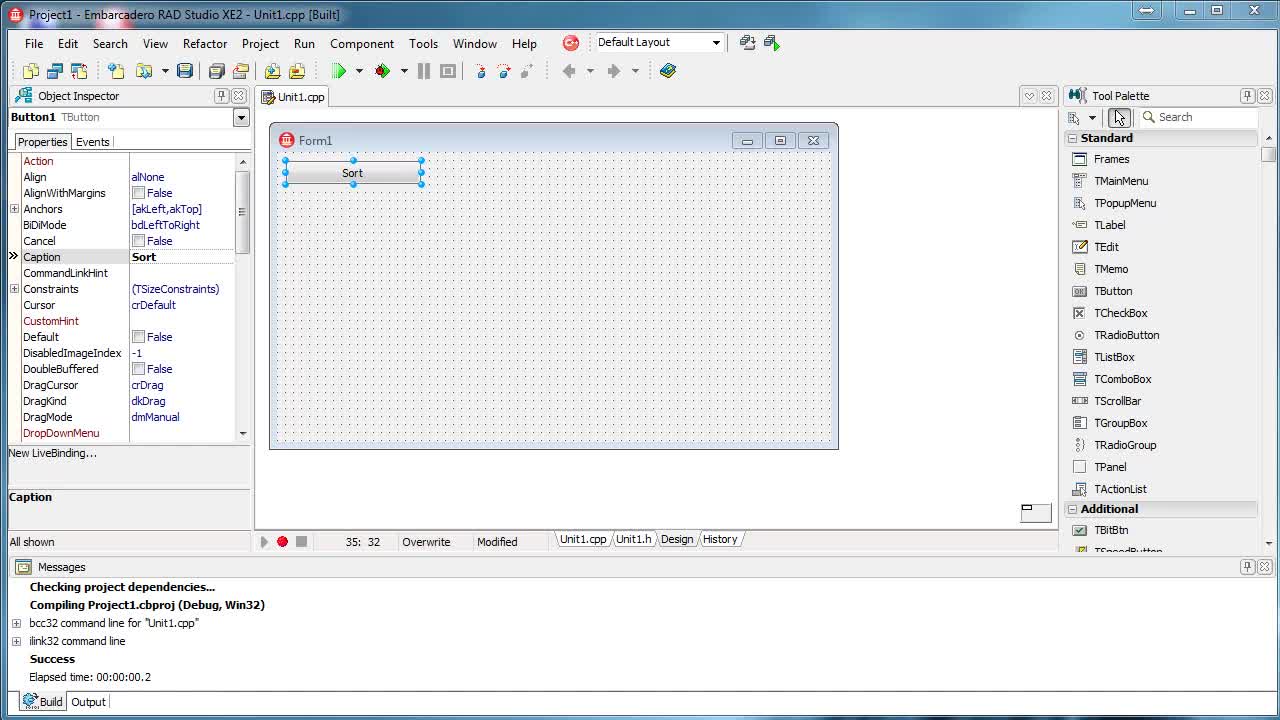Open the Project menu
The height and width of the screenshot is (720, 1280).
260,43
